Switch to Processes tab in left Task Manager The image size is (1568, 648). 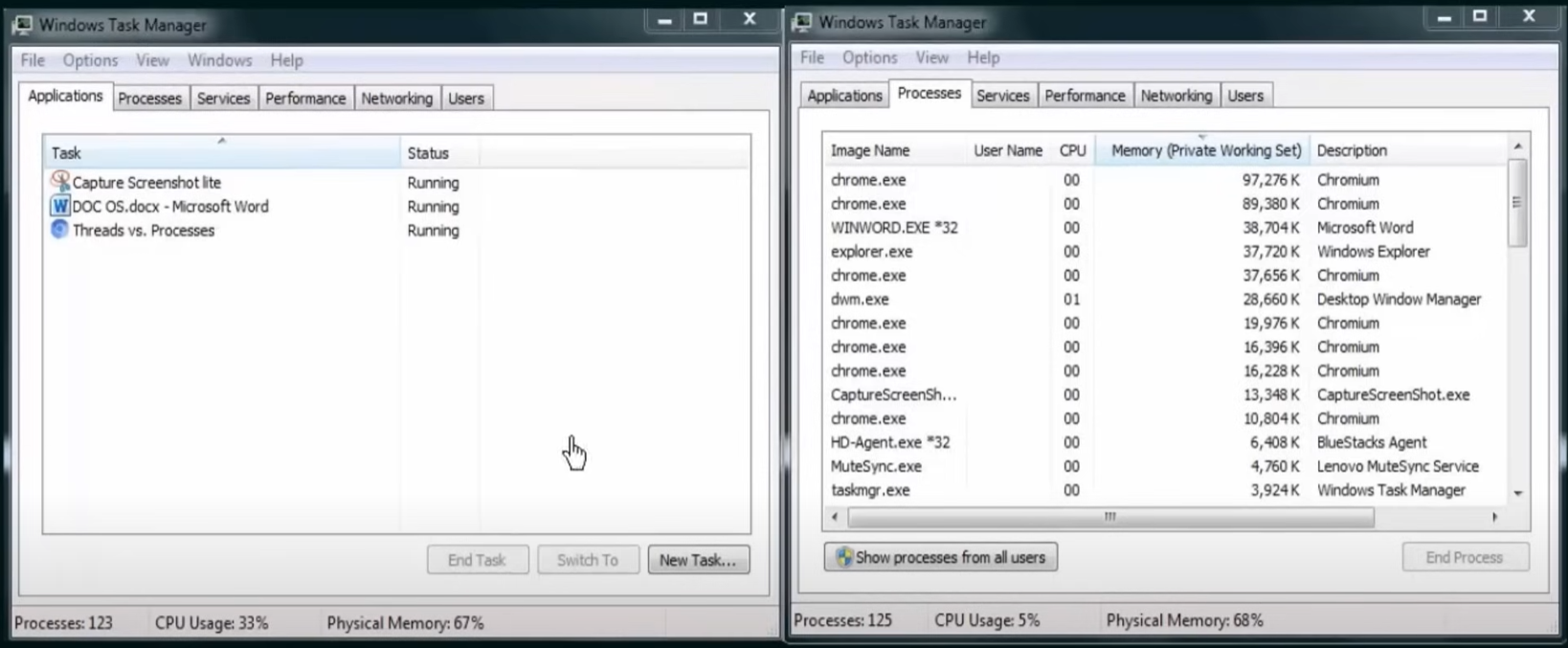pos(149,99)
